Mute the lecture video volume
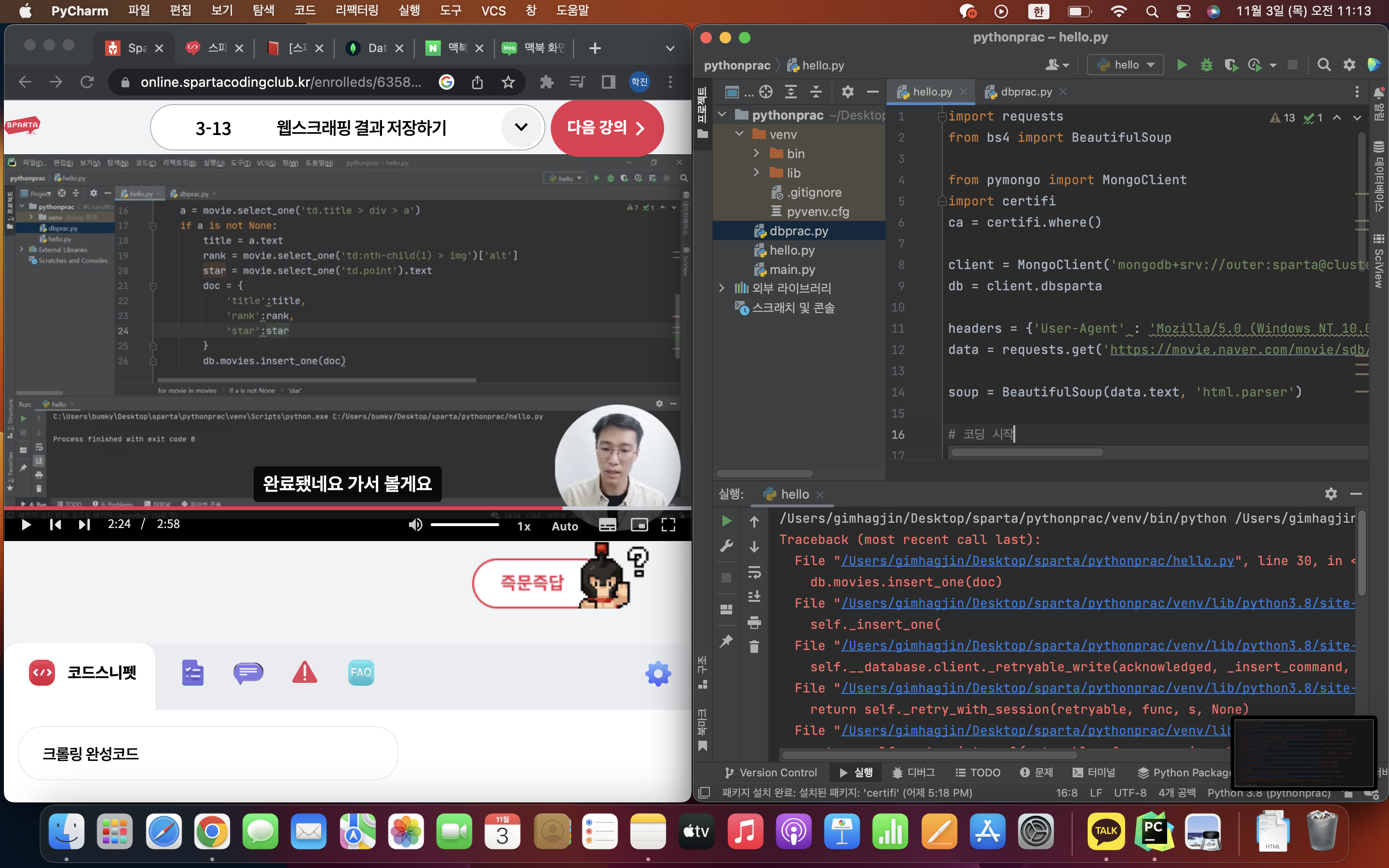 415,525
